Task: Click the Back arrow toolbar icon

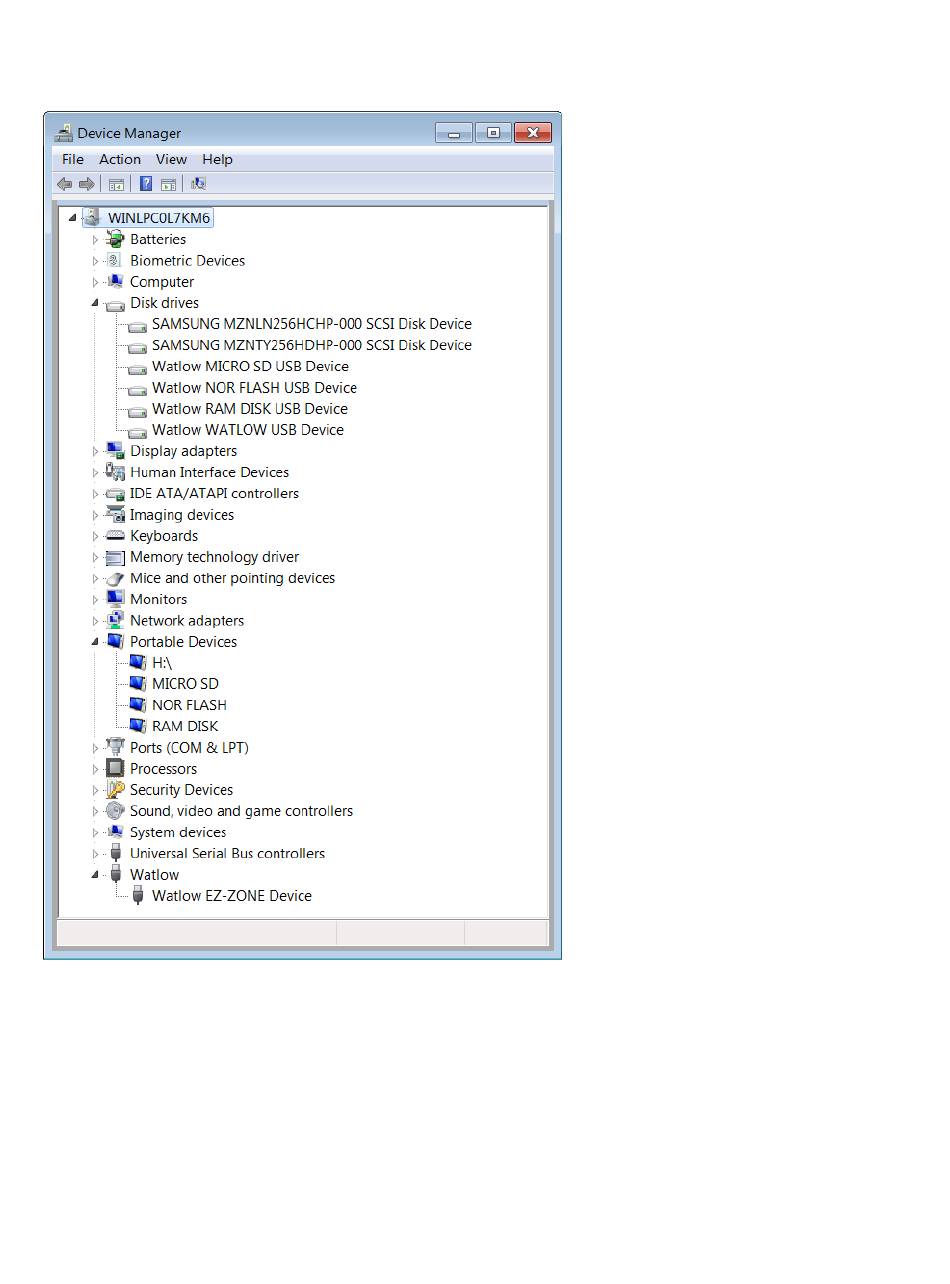Action: pyautogui.click(x=65, y=184)
